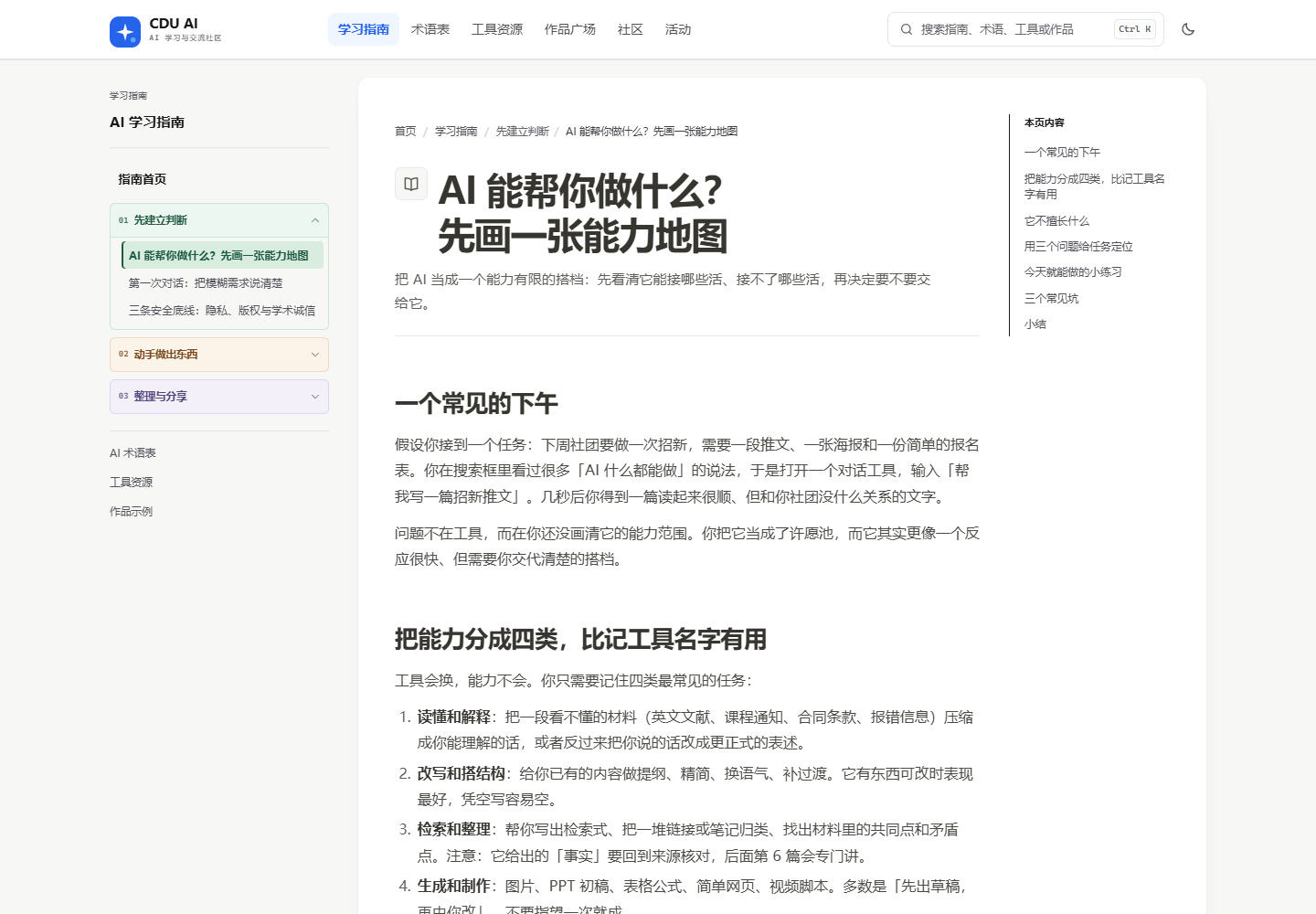Click 学习指南 in the breadcrumb

pos(456,132)
